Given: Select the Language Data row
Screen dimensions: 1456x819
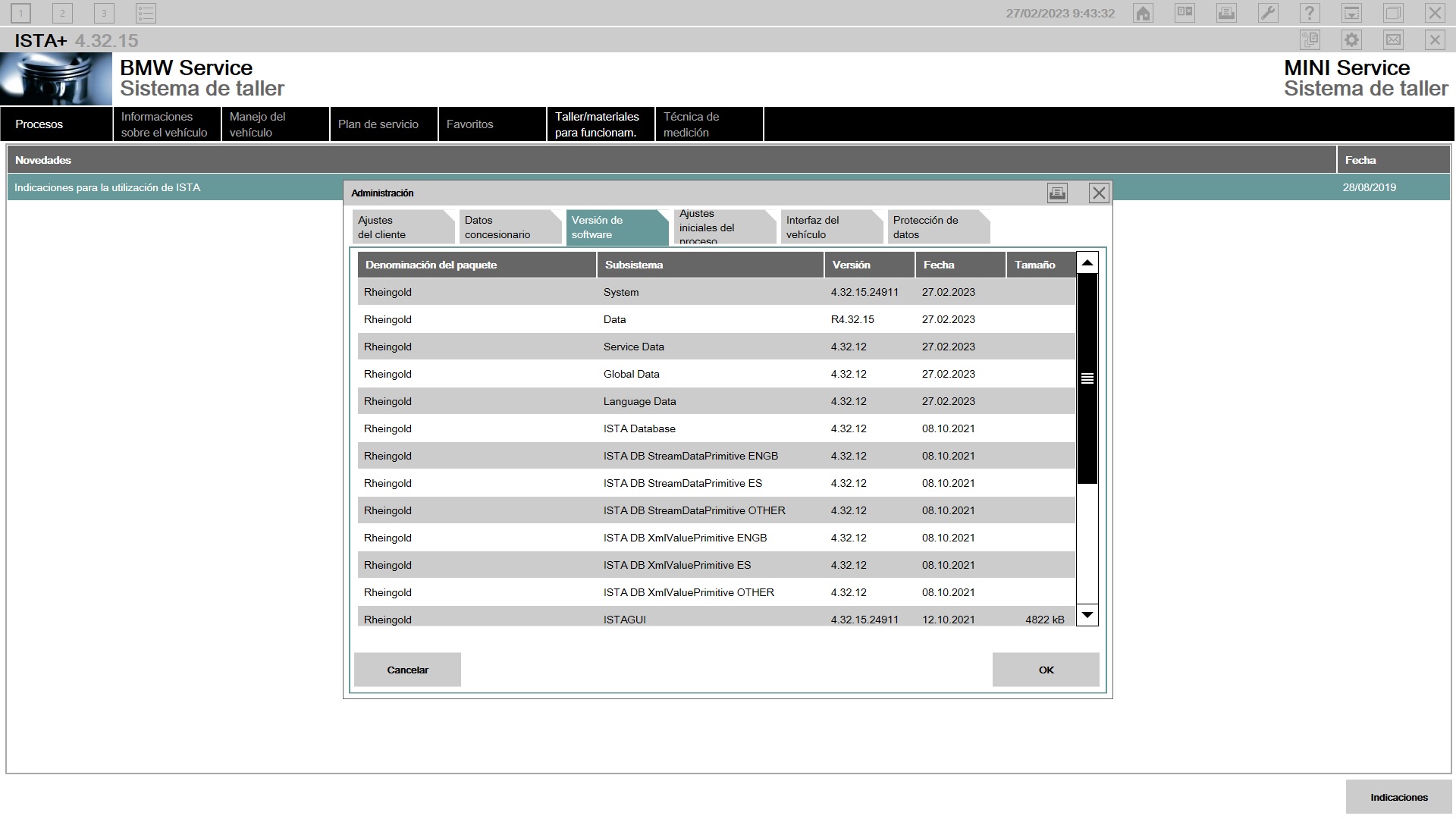Looking at the screenshot, I should click(x=717, y=401).
